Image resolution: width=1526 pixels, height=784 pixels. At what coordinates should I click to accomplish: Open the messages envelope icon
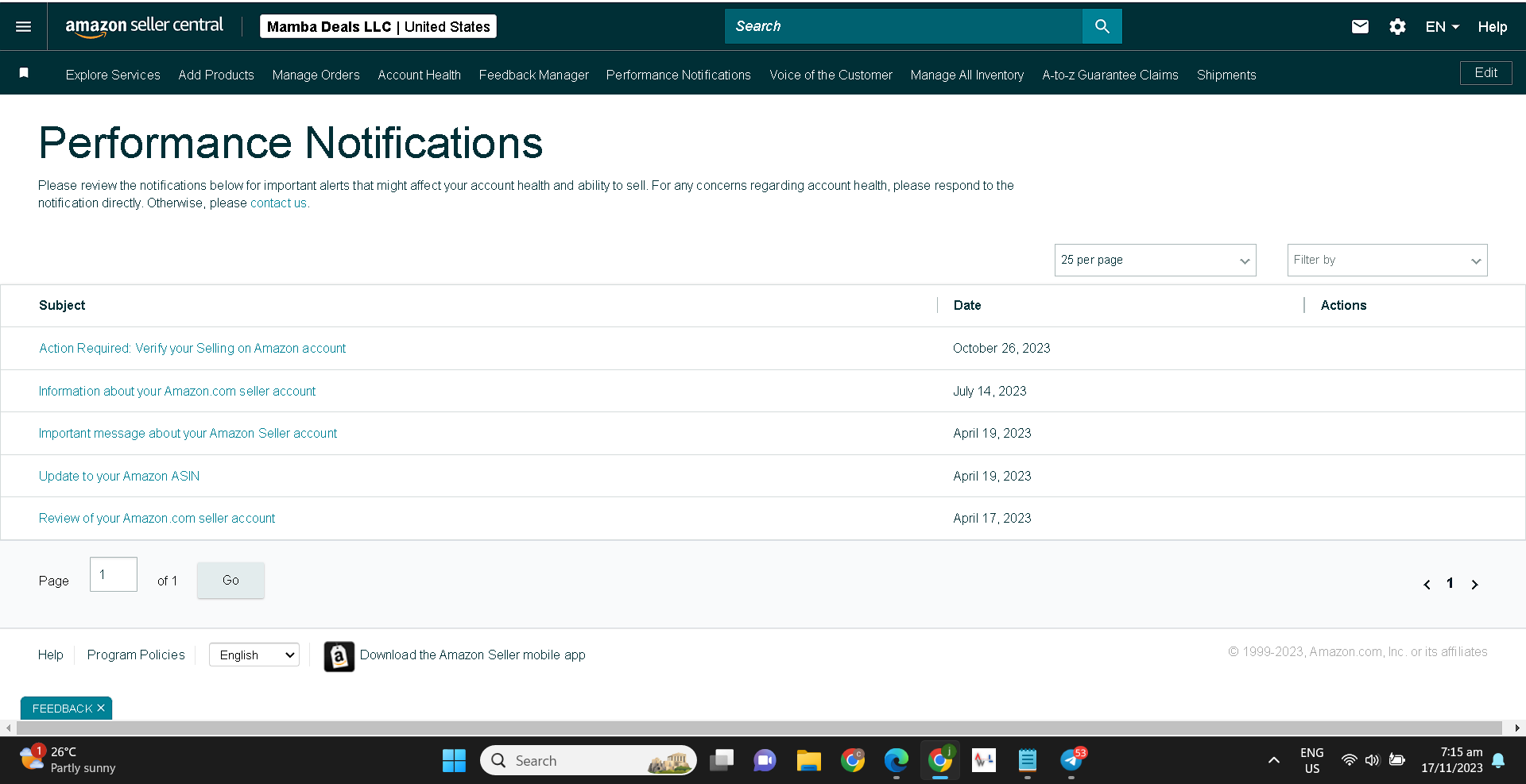click(1360, 27)
